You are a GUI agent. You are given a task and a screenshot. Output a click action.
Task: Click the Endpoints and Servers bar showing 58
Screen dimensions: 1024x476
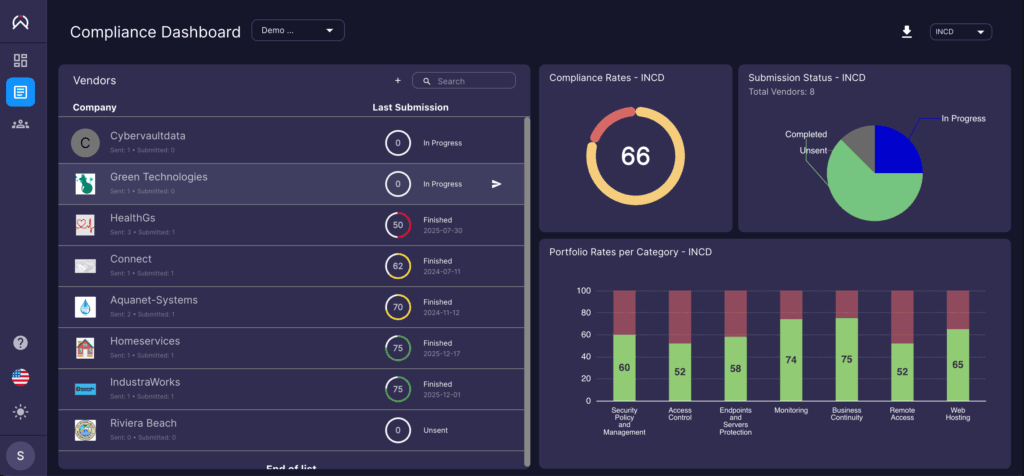click(735, 369)
